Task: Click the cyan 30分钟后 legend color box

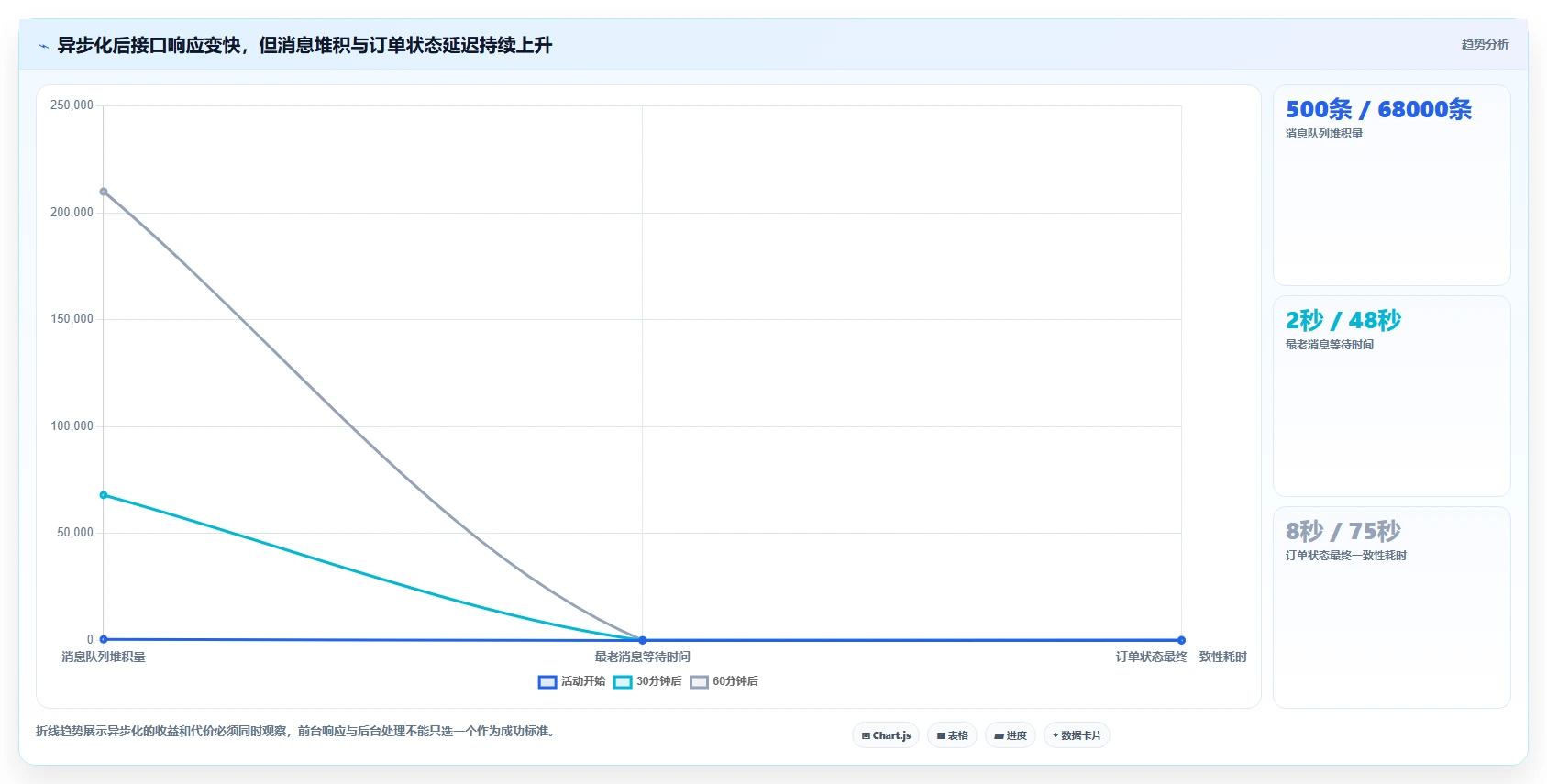Action: [623, 682]
